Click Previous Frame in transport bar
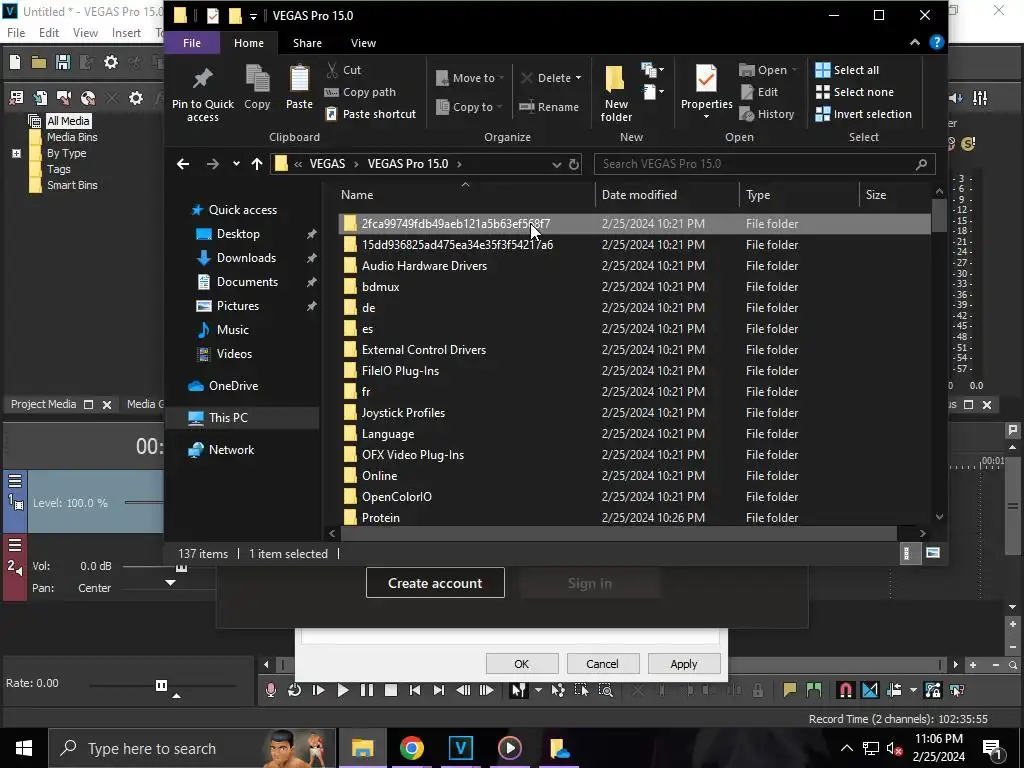The height and width of the screenshot is (768, 1024). coord(463,690)
